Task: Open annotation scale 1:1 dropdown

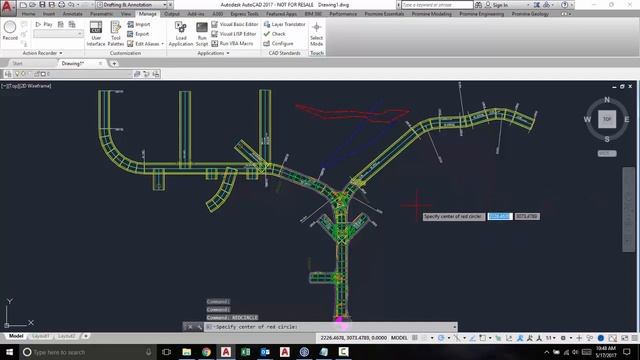Action: 551,338
